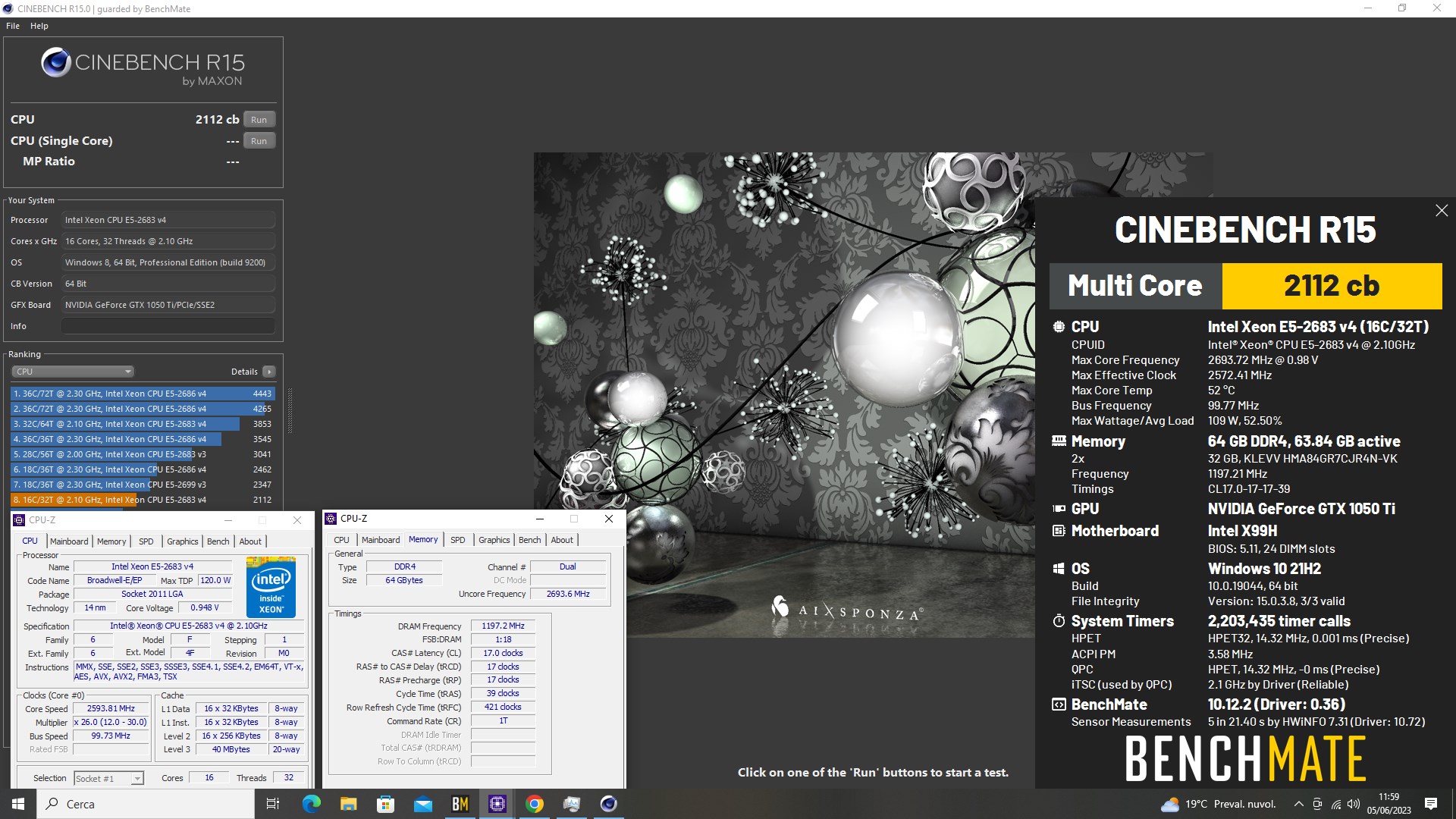Viewport: 1456px width, 819px height.
Task: Click the Intel Xeon inside logo
Action: (271, 586)
